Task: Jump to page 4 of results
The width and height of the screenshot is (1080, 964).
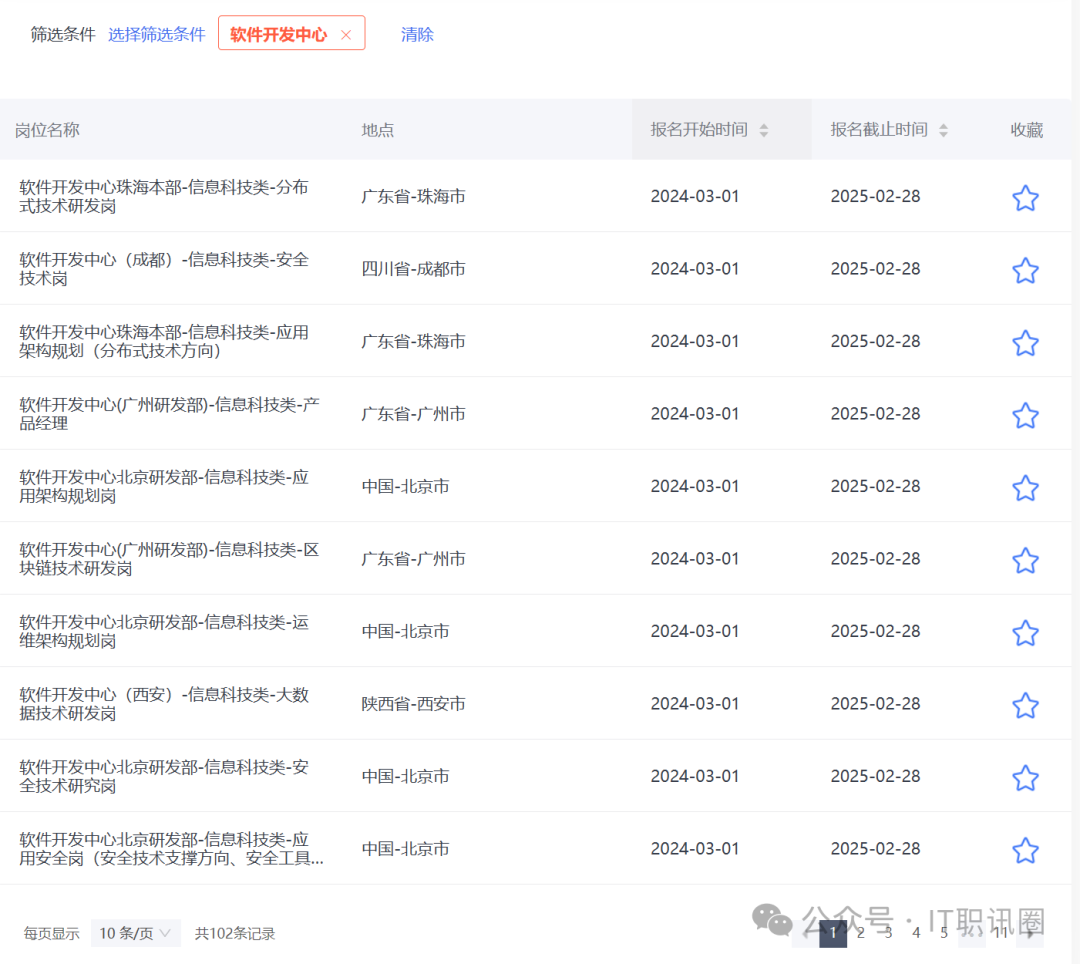Action: 916,933
